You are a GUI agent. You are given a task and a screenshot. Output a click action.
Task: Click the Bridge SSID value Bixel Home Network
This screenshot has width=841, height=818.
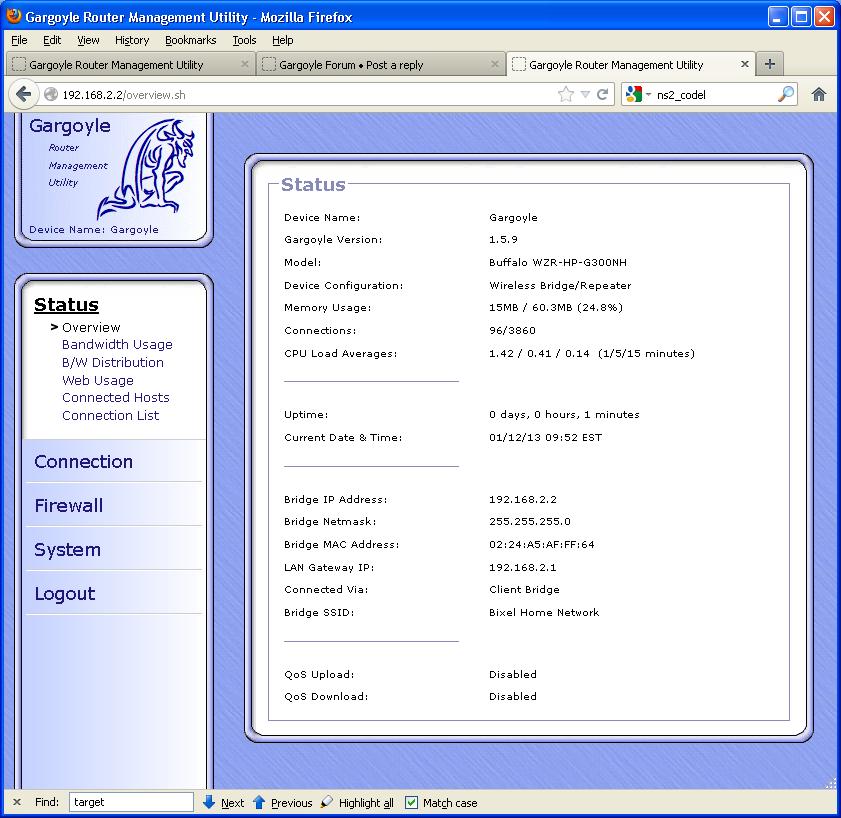click(544, 613)
